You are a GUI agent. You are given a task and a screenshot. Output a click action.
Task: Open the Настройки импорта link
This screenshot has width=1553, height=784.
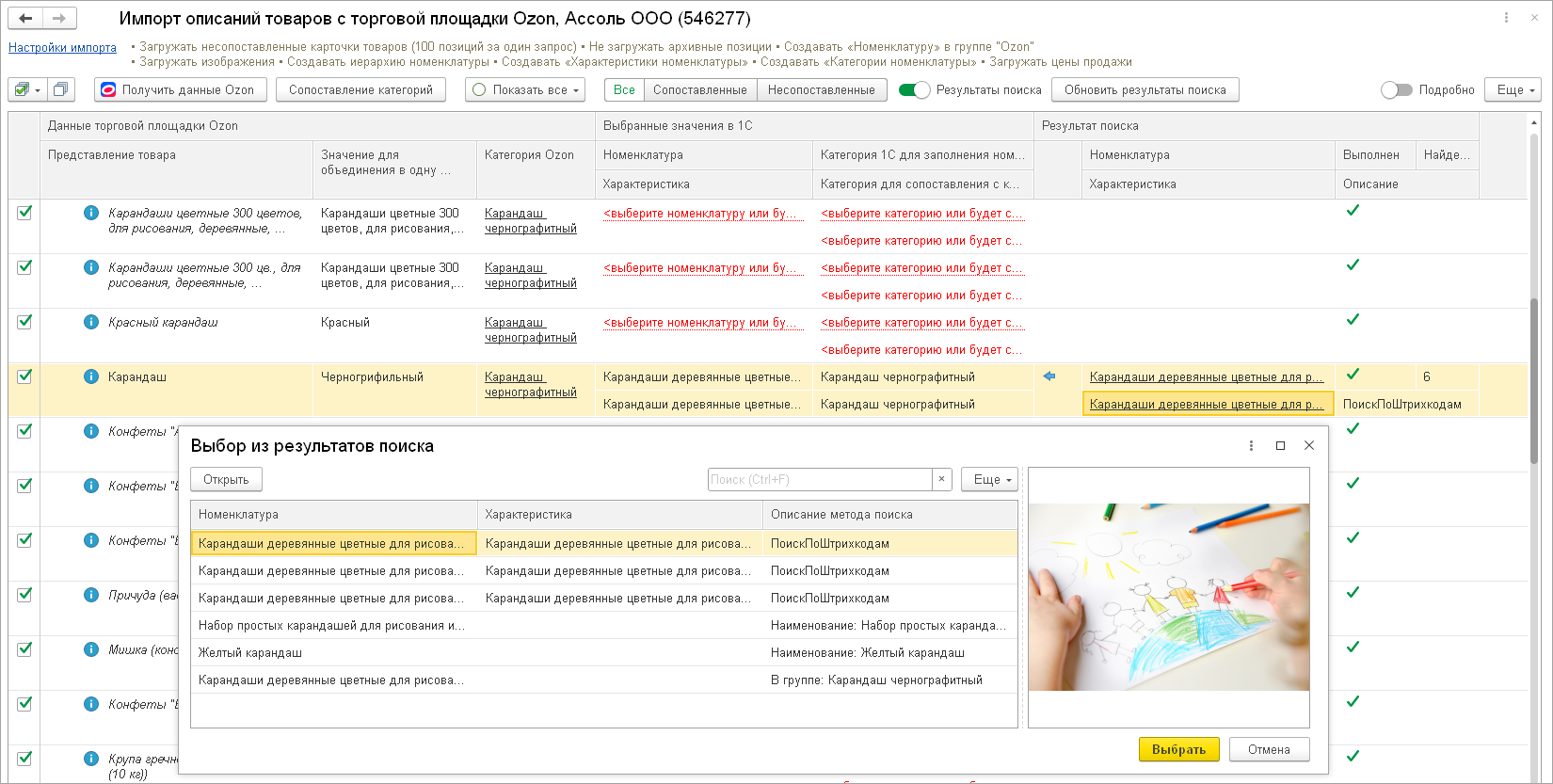62,47
